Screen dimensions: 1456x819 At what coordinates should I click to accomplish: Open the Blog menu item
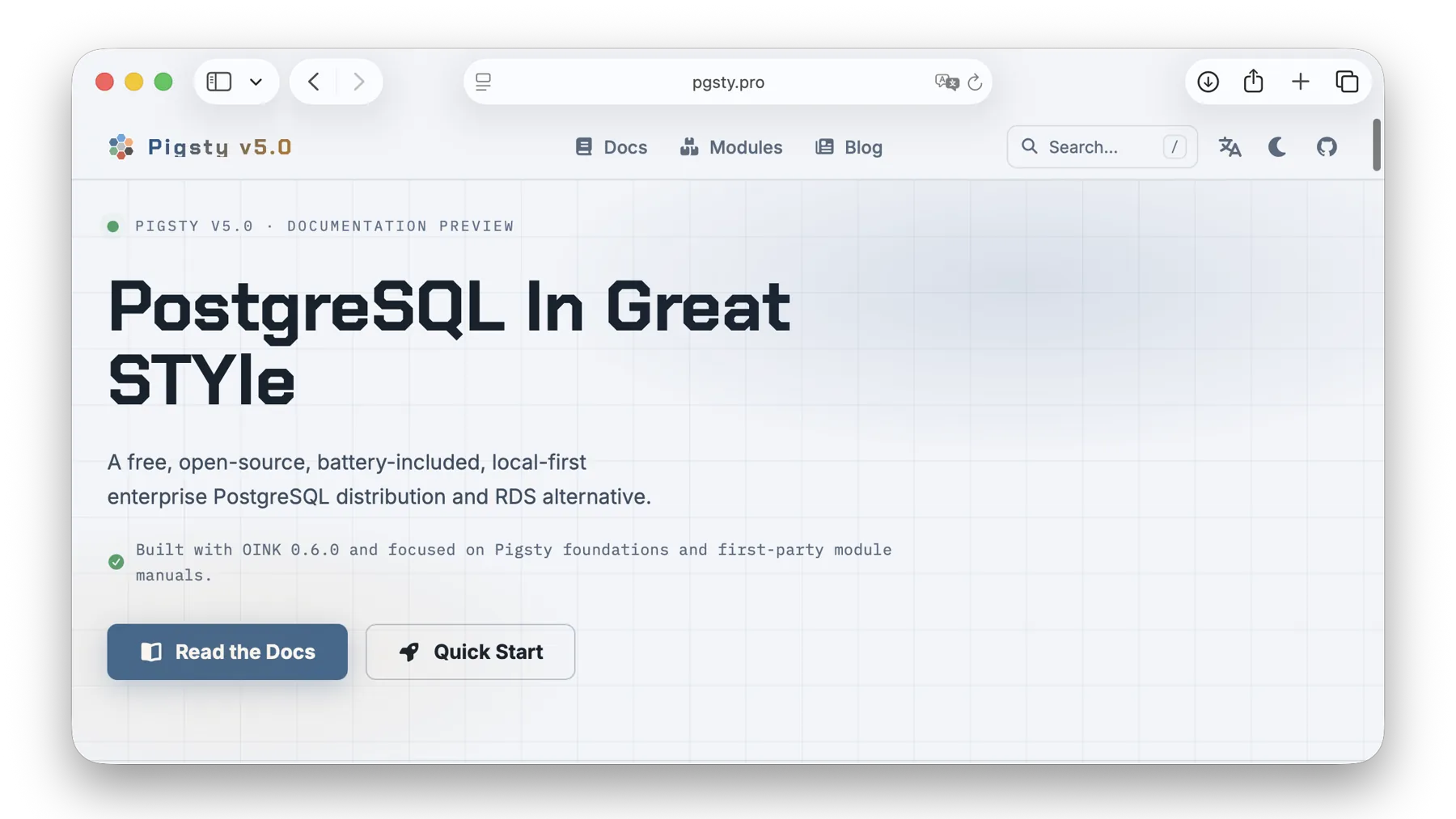pyautogui.click(x=849, y=147)
